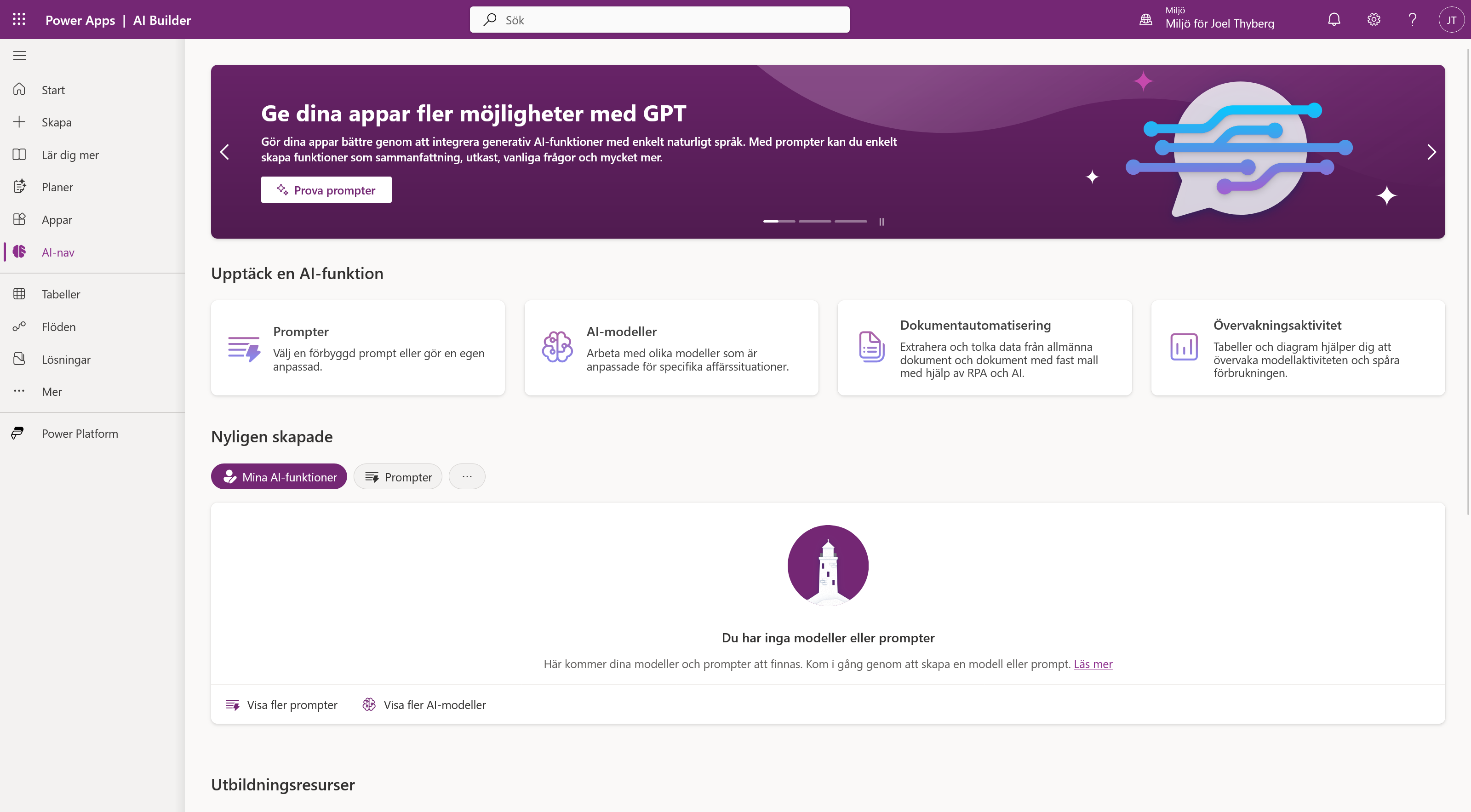Click the Power Apps title link
The height and width of the screenshot is (812, 1471).
(80, 20)
